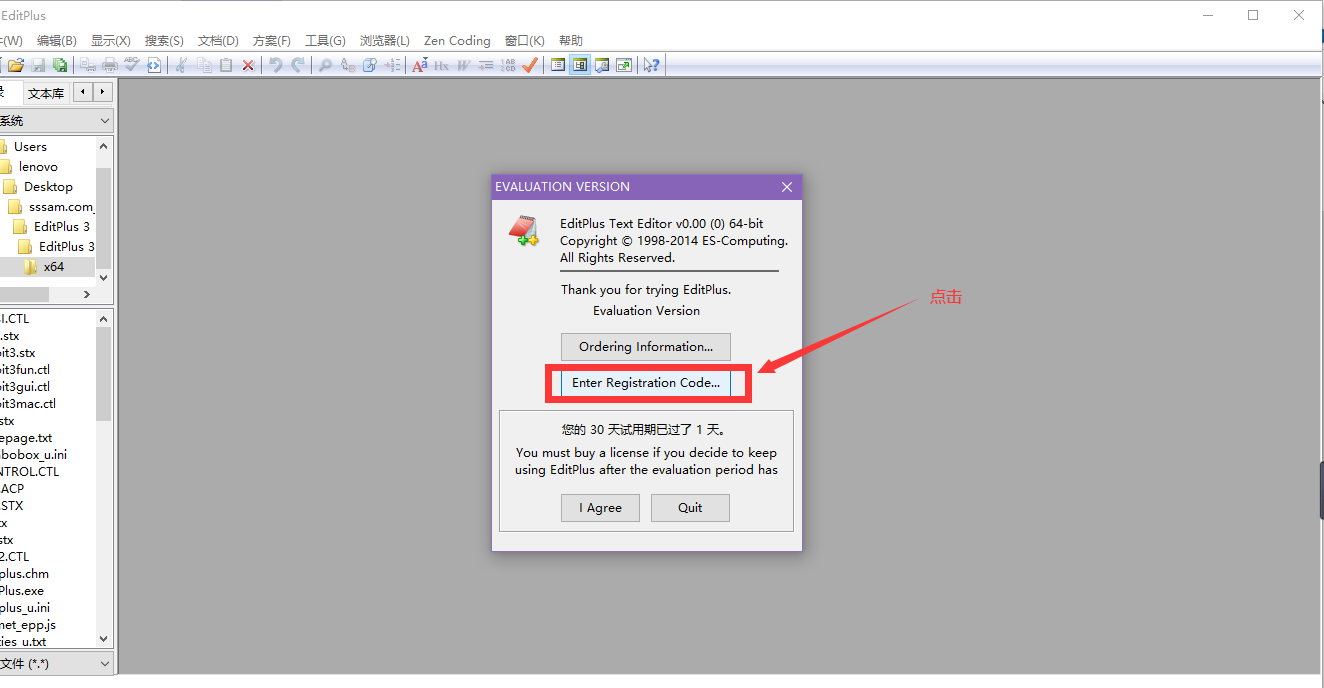Open the drive selection dropdown

pyautogui.click(x=105, y=121)
